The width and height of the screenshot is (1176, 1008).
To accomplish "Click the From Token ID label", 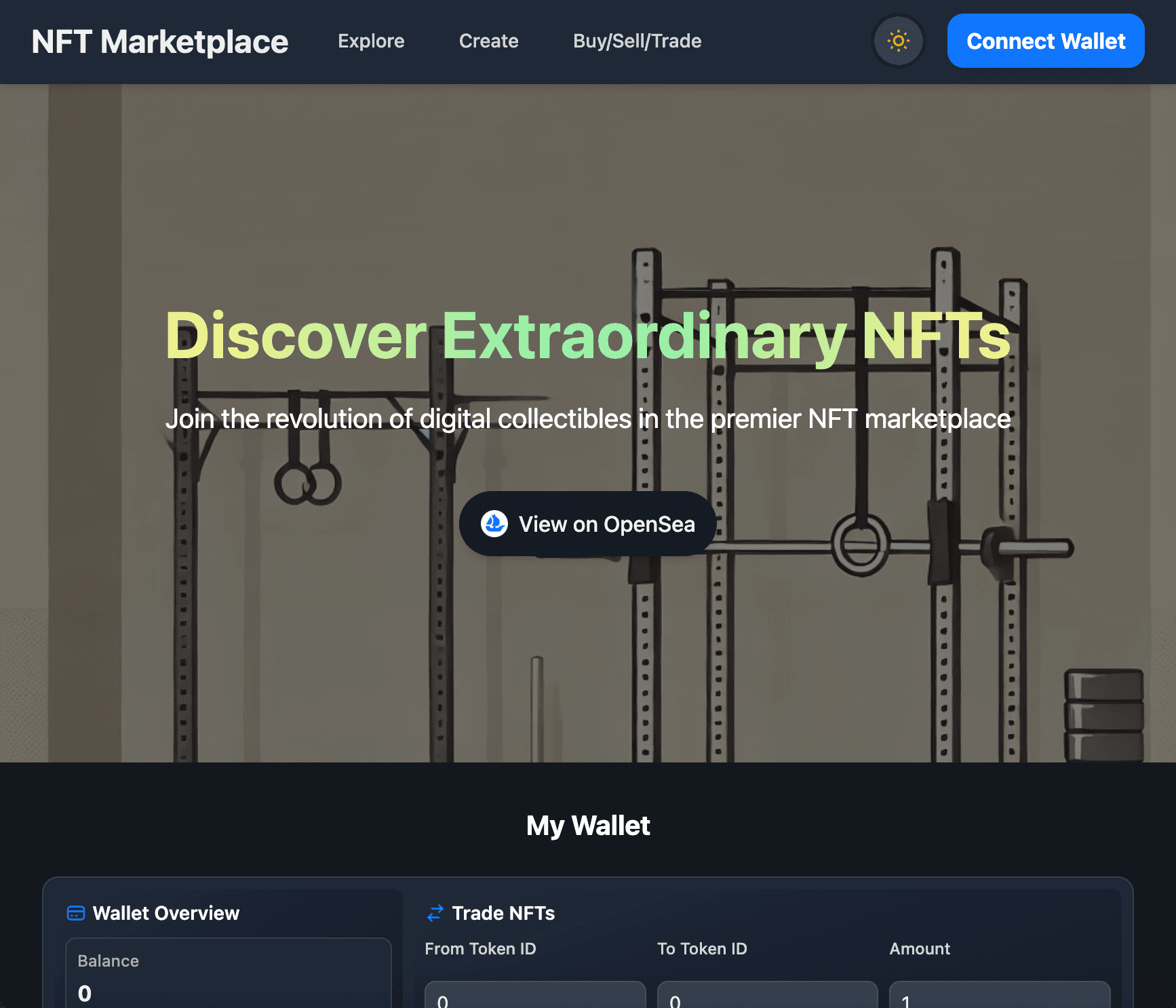I will coord(480,948).
